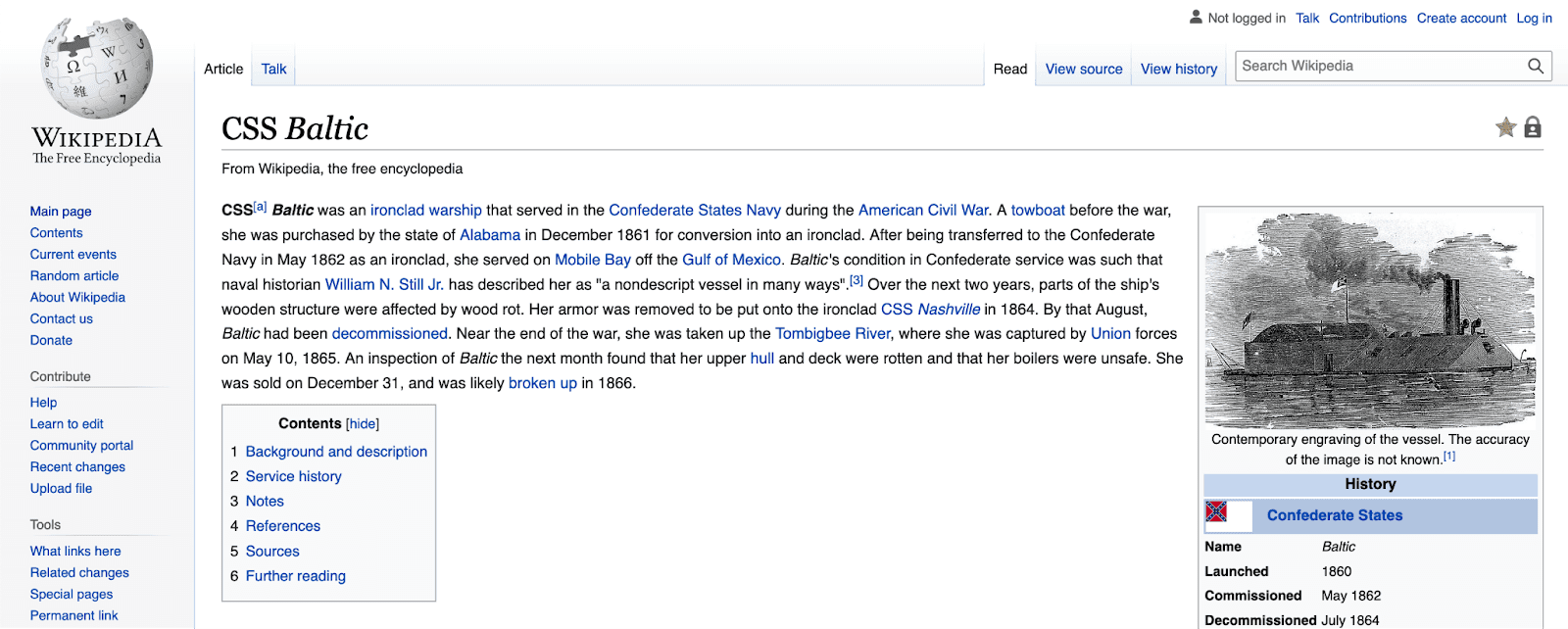Follow the towboat link

(x=1038, y=210)
